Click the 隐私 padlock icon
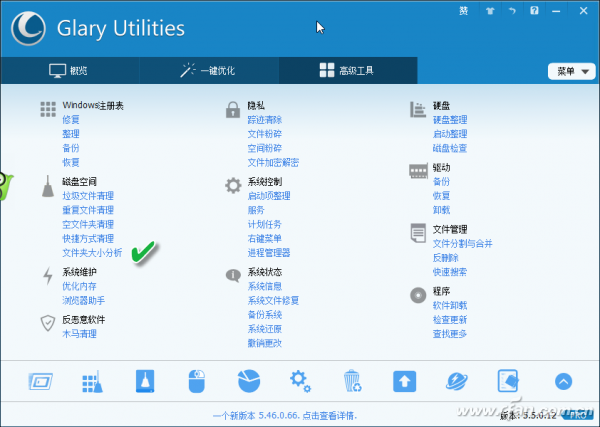600x427 pixels. [x=233, y=109]
